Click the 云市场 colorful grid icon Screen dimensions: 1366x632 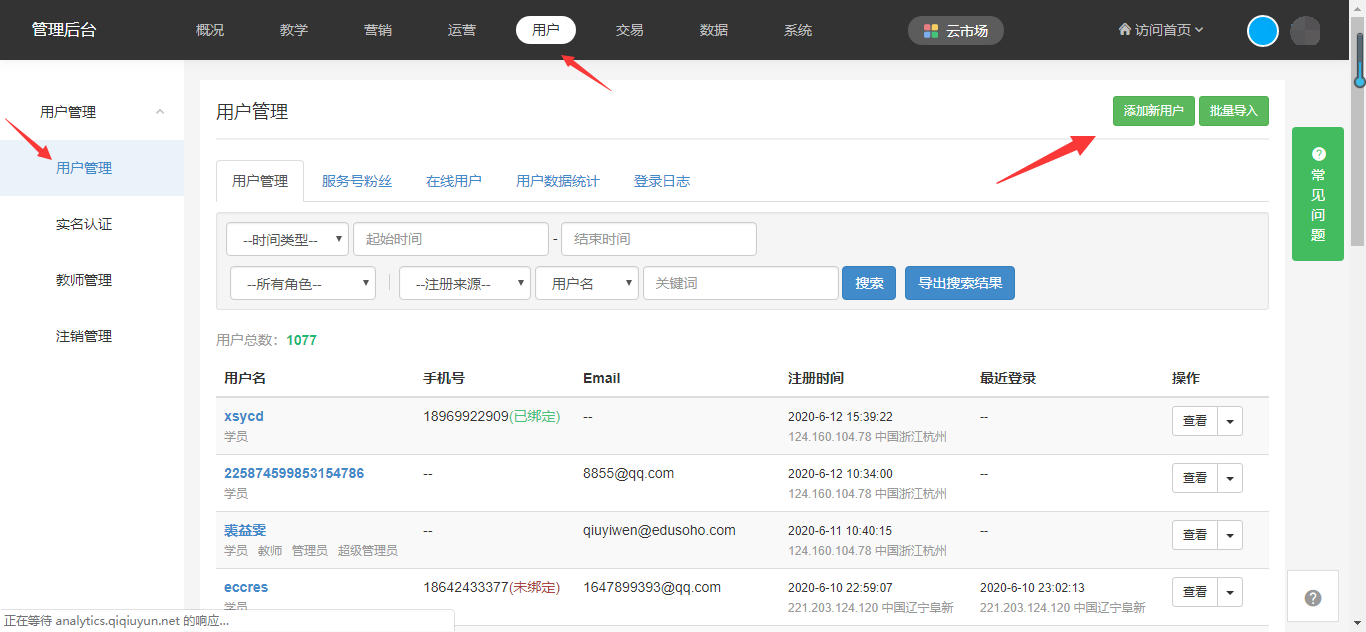pos(931,31)
